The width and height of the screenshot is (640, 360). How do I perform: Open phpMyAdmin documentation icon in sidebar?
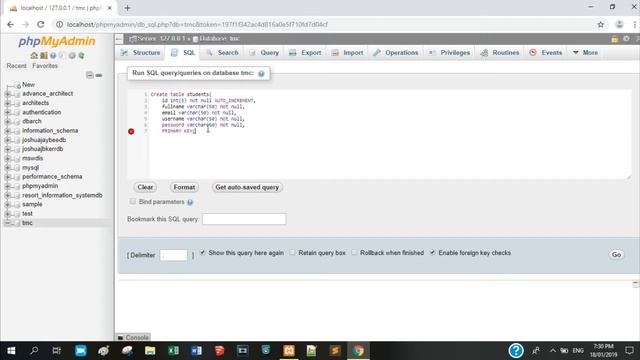click(53, 56)
